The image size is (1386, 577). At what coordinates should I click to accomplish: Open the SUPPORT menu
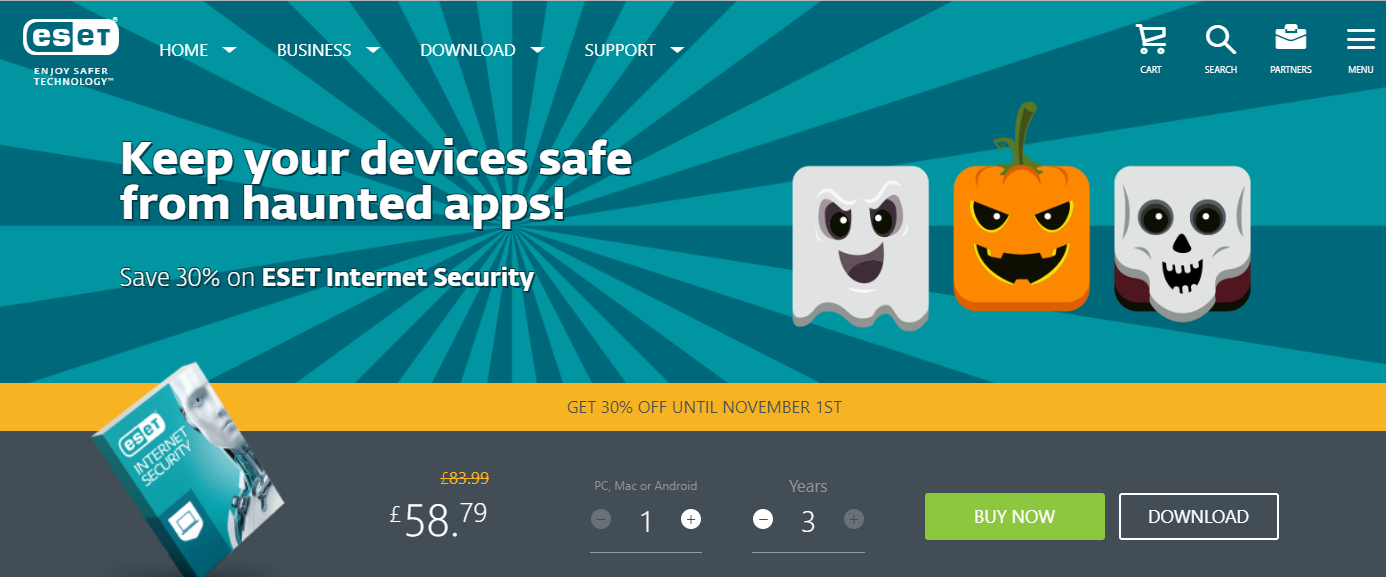tap(634, 50)
